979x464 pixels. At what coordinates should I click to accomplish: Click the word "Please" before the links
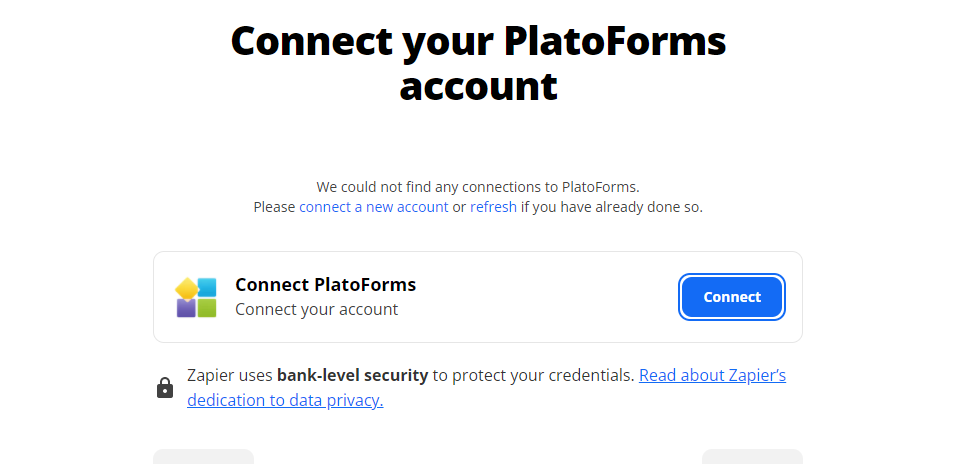coord(274,207)
